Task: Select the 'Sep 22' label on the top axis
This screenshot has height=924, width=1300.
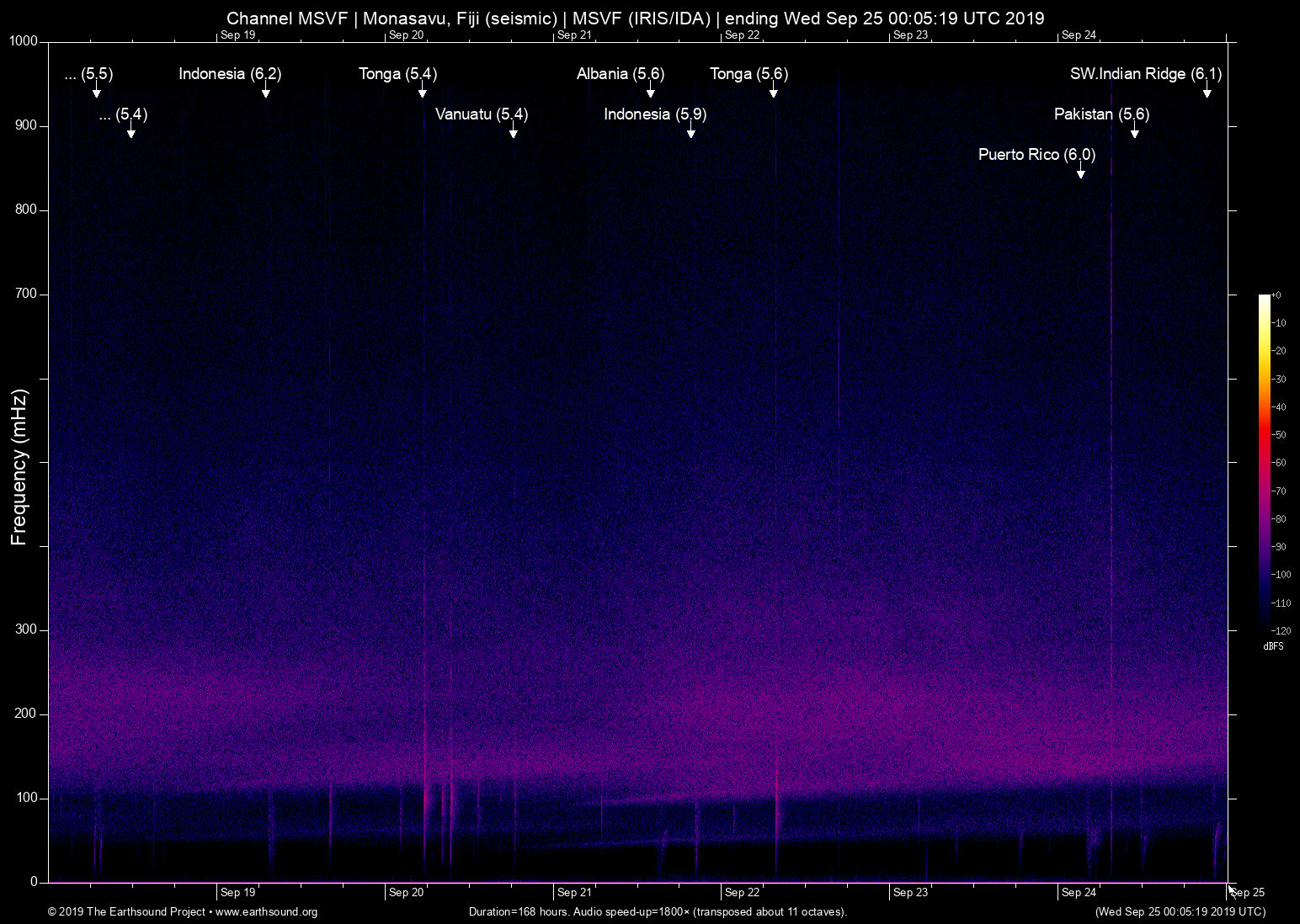Action: [743, 35]
